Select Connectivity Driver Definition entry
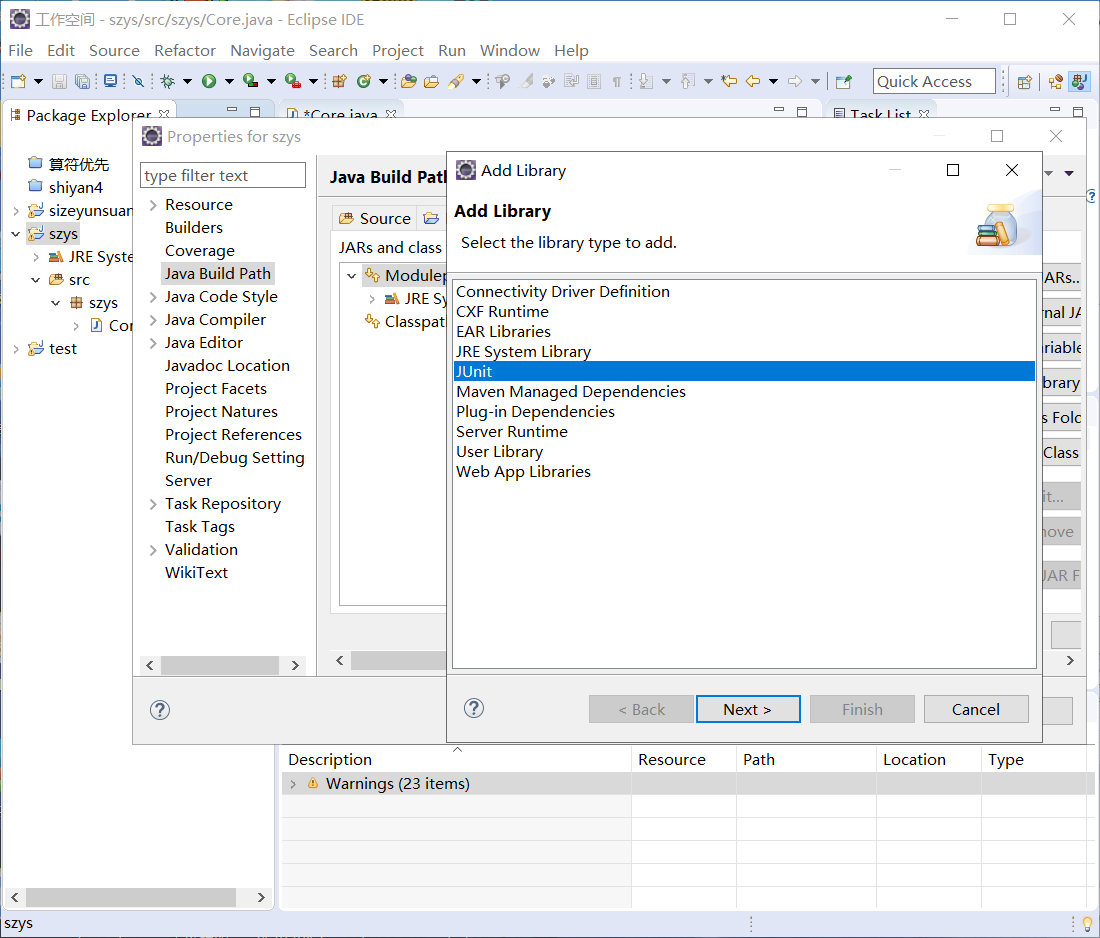The height and width of the screenshot is (938, 1100). click(744, 291)
